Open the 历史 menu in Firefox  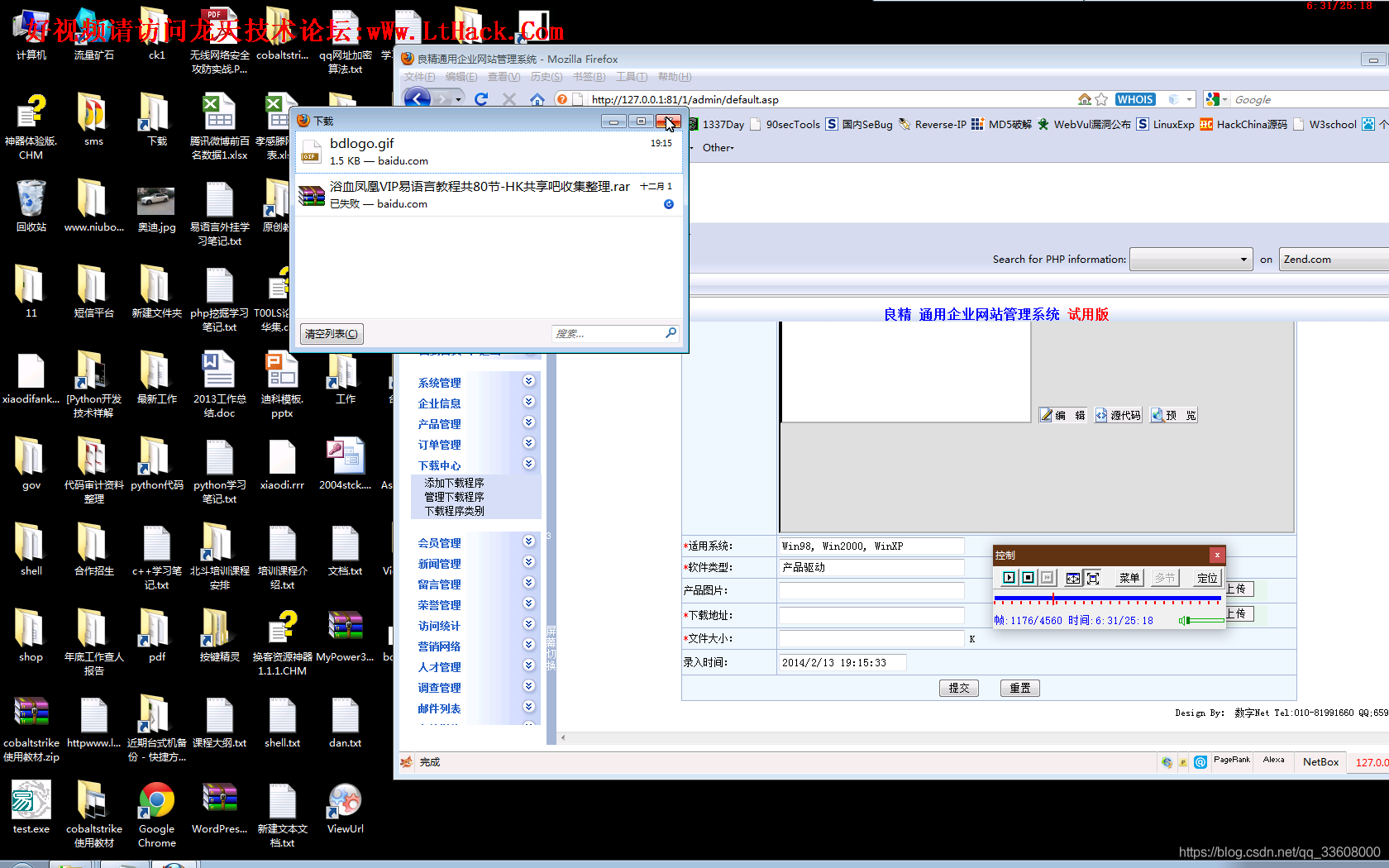546,77
